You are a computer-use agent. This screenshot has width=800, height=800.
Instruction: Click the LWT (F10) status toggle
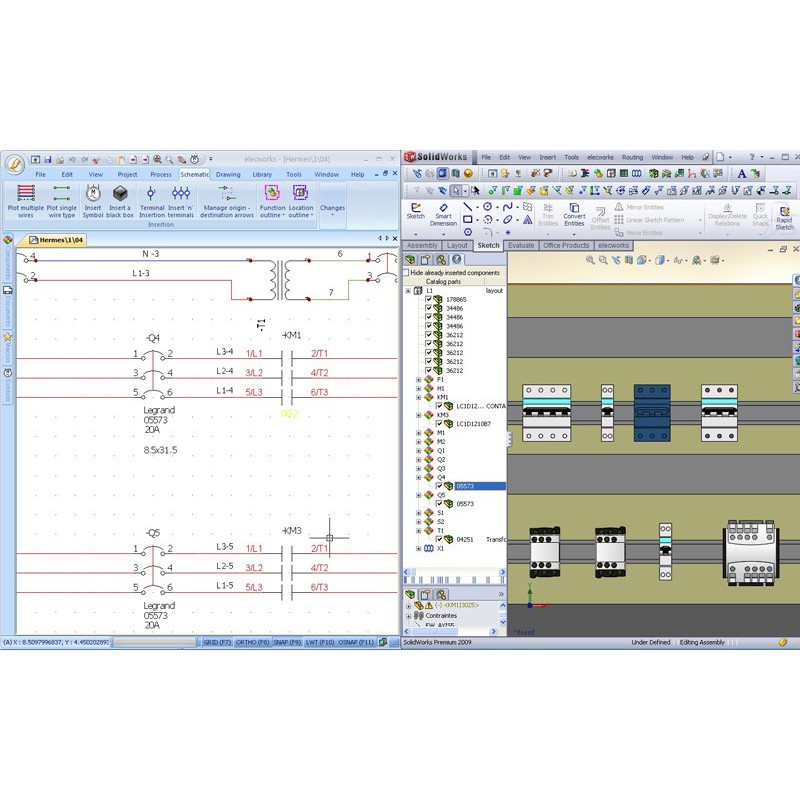(320, 642)
